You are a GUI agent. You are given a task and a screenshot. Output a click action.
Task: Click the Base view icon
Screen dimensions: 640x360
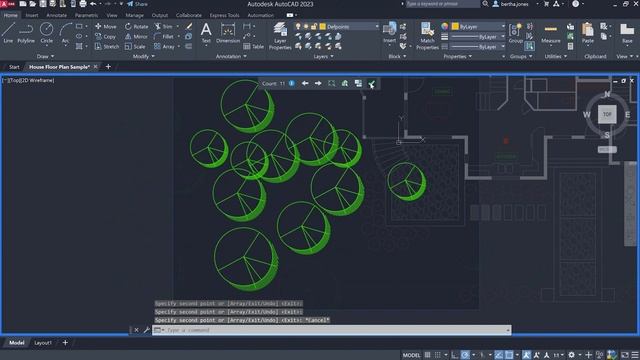coord(627,33)
